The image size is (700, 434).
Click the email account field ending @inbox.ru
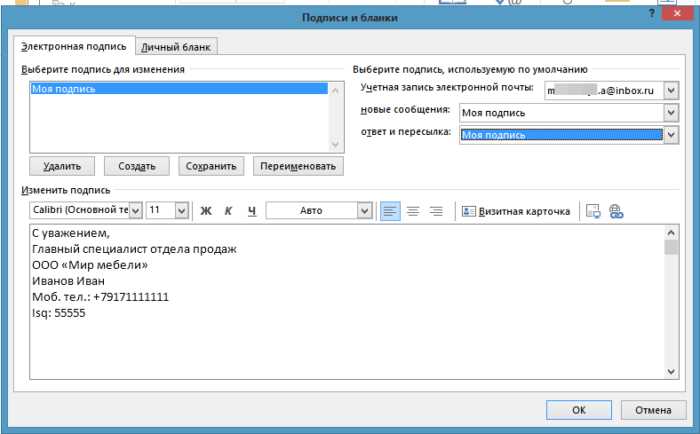pos(604,90)
